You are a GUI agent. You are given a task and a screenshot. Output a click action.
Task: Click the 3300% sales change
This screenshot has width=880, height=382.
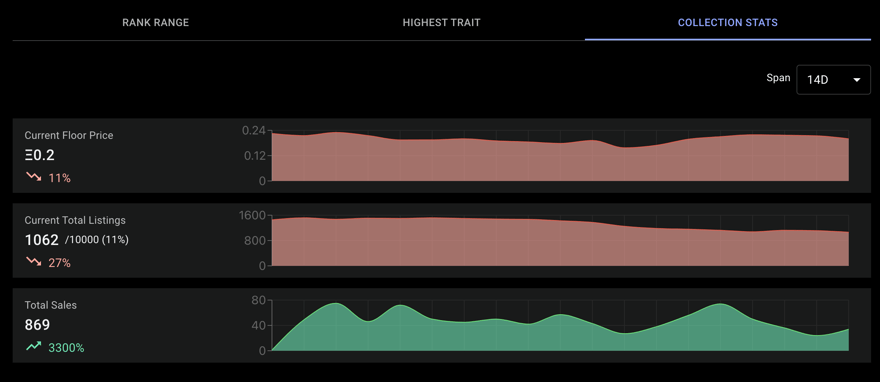click(x=66, y=348)
